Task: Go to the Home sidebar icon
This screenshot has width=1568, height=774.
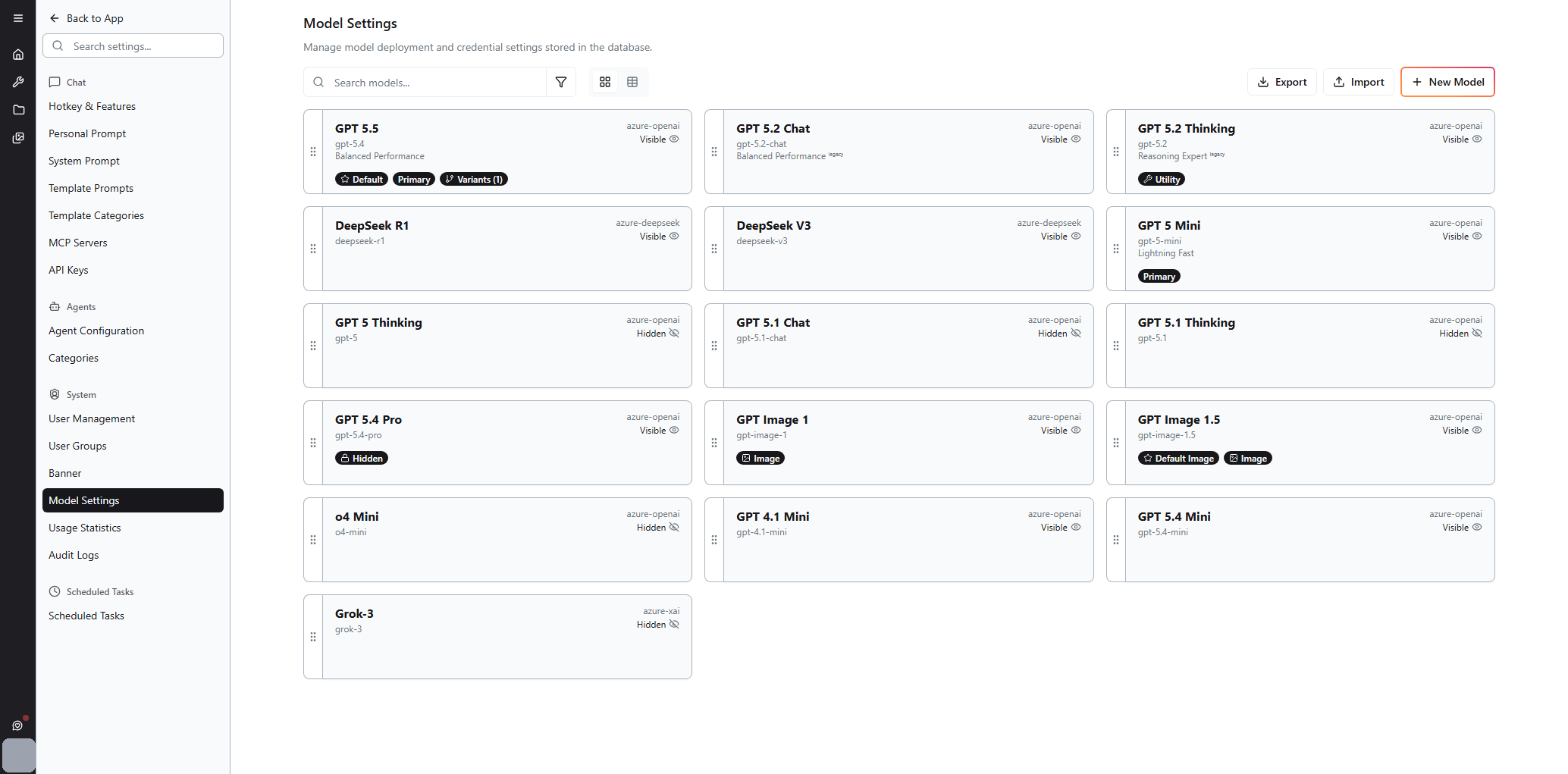Action: tap(18, 55)
